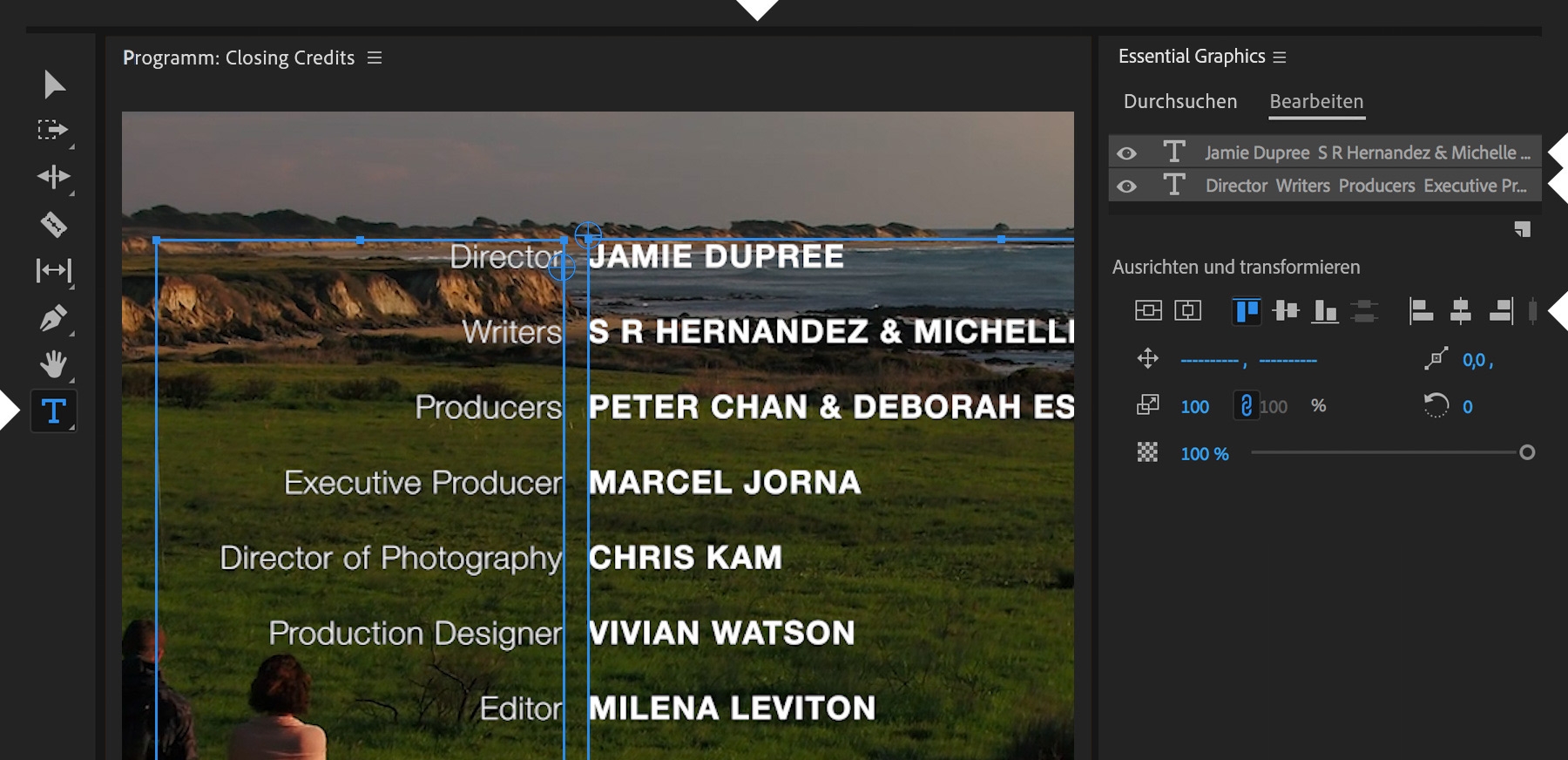This screenshot has width=1568, height=760.
Task: Hide the Jamie Dupree text layer
Action: tap(1126, 153)
